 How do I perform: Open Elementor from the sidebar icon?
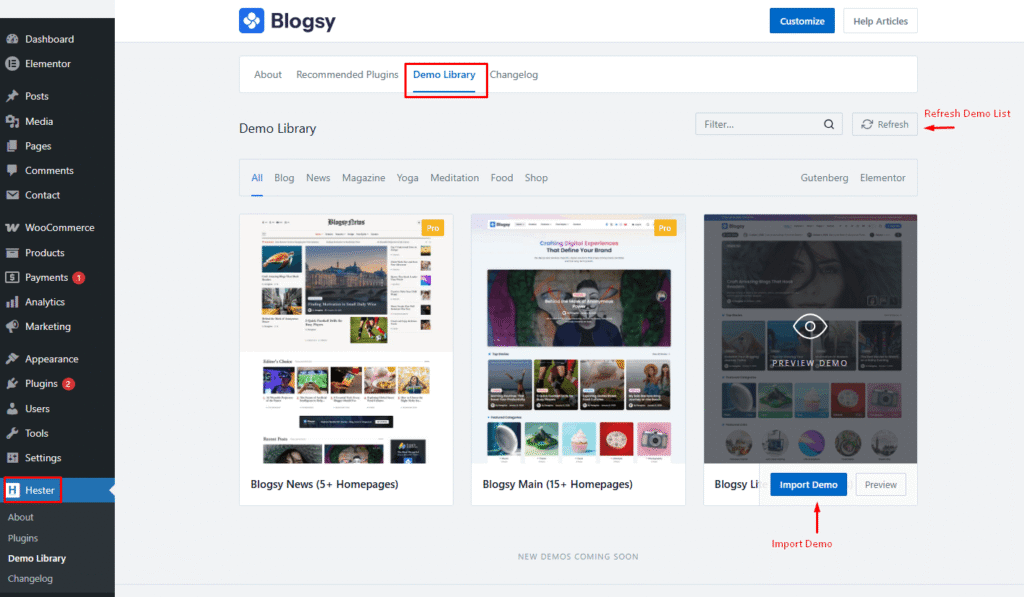pos(12,63)
